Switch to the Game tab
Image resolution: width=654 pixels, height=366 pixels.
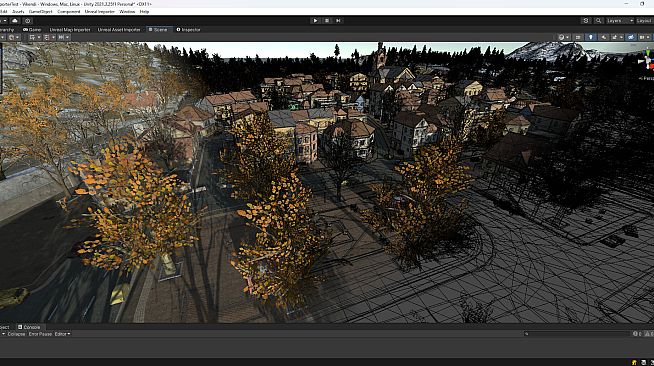point(32,30)
